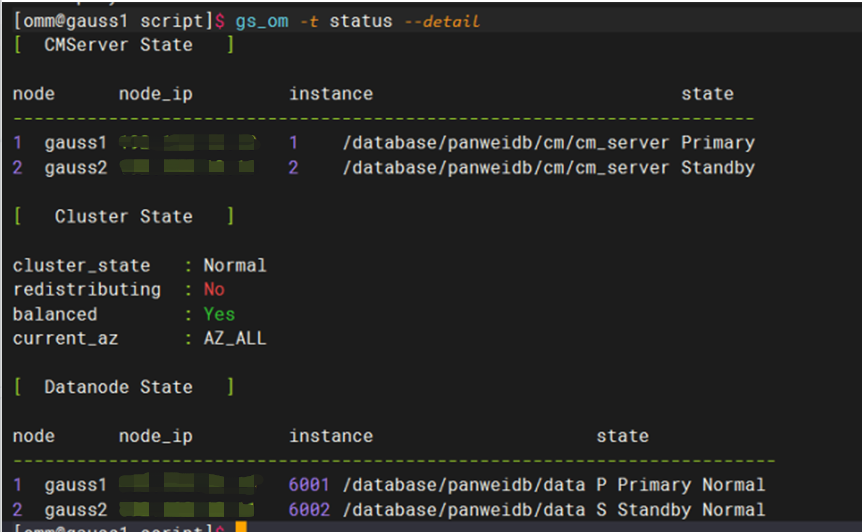Click the Cluster State section header
Image resolution: width=862 pixels, height=532 pixels.
tap(123, 216)
